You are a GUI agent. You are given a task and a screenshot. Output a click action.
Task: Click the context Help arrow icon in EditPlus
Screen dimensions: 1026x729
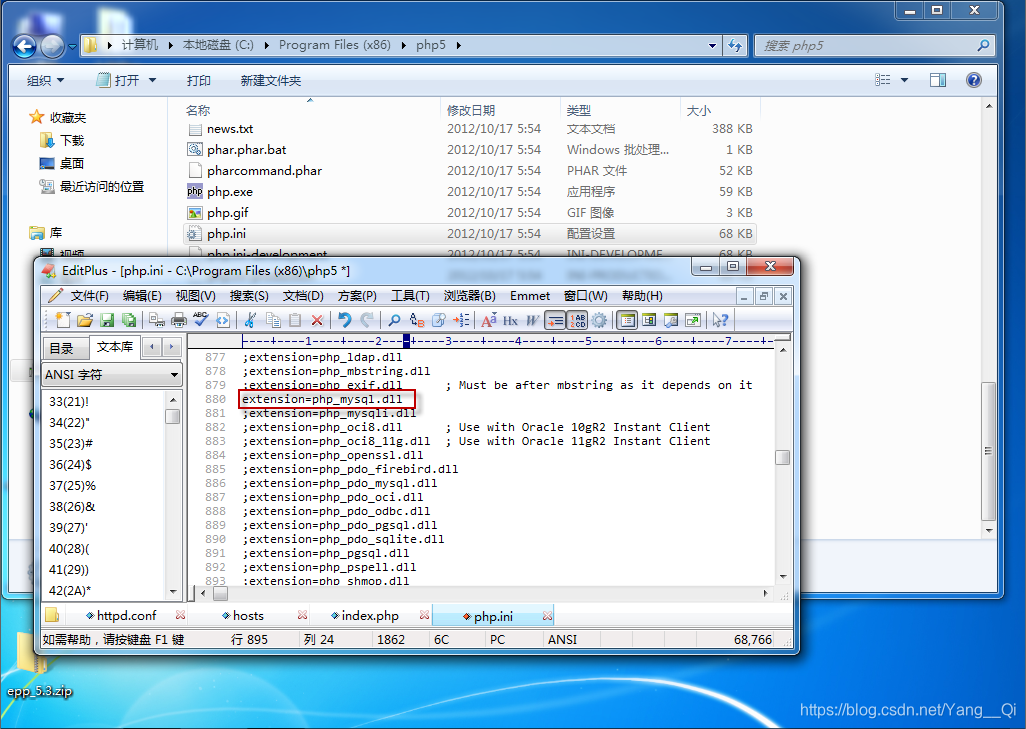720,320
